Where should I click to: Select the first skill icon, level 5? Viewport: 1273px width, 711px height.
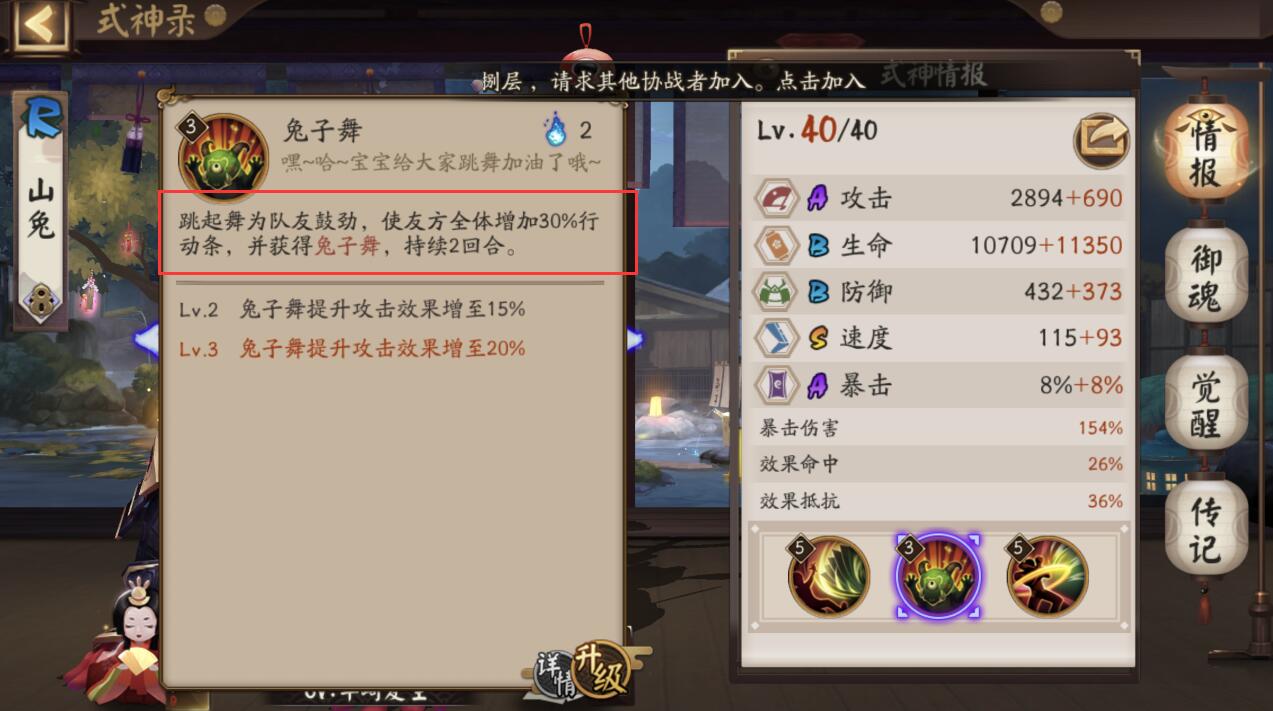829,576
